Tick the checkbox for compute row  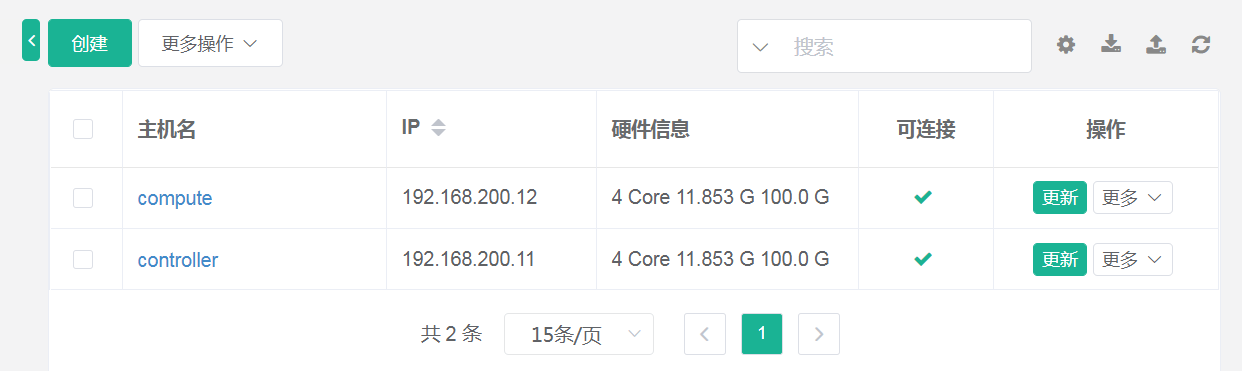point(83,198)
